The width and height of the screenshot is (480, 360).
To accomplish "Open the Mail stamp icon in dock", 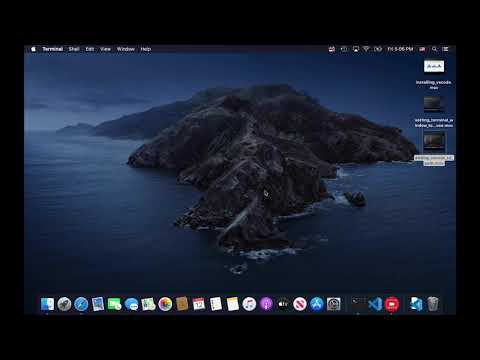I will click(98, 304).
